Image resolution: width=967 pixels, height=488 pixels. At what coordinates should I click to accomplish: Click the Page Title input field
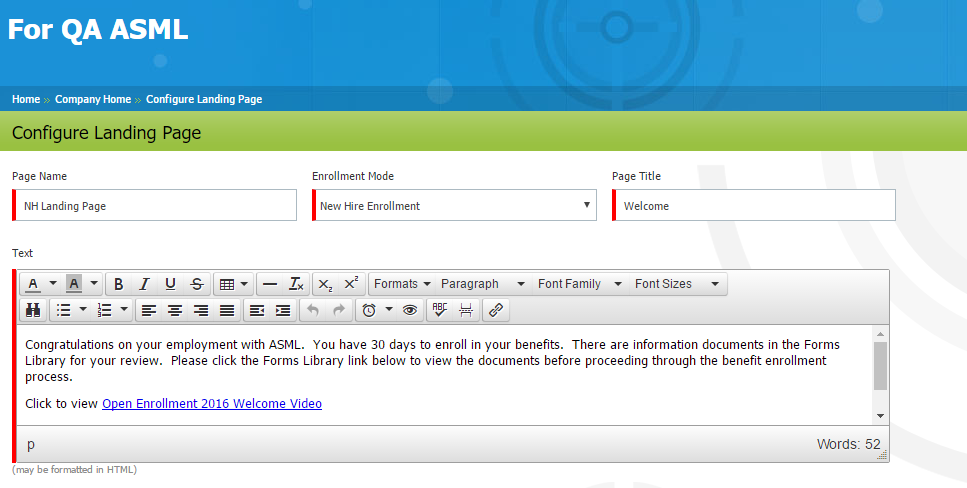[754, 205]
